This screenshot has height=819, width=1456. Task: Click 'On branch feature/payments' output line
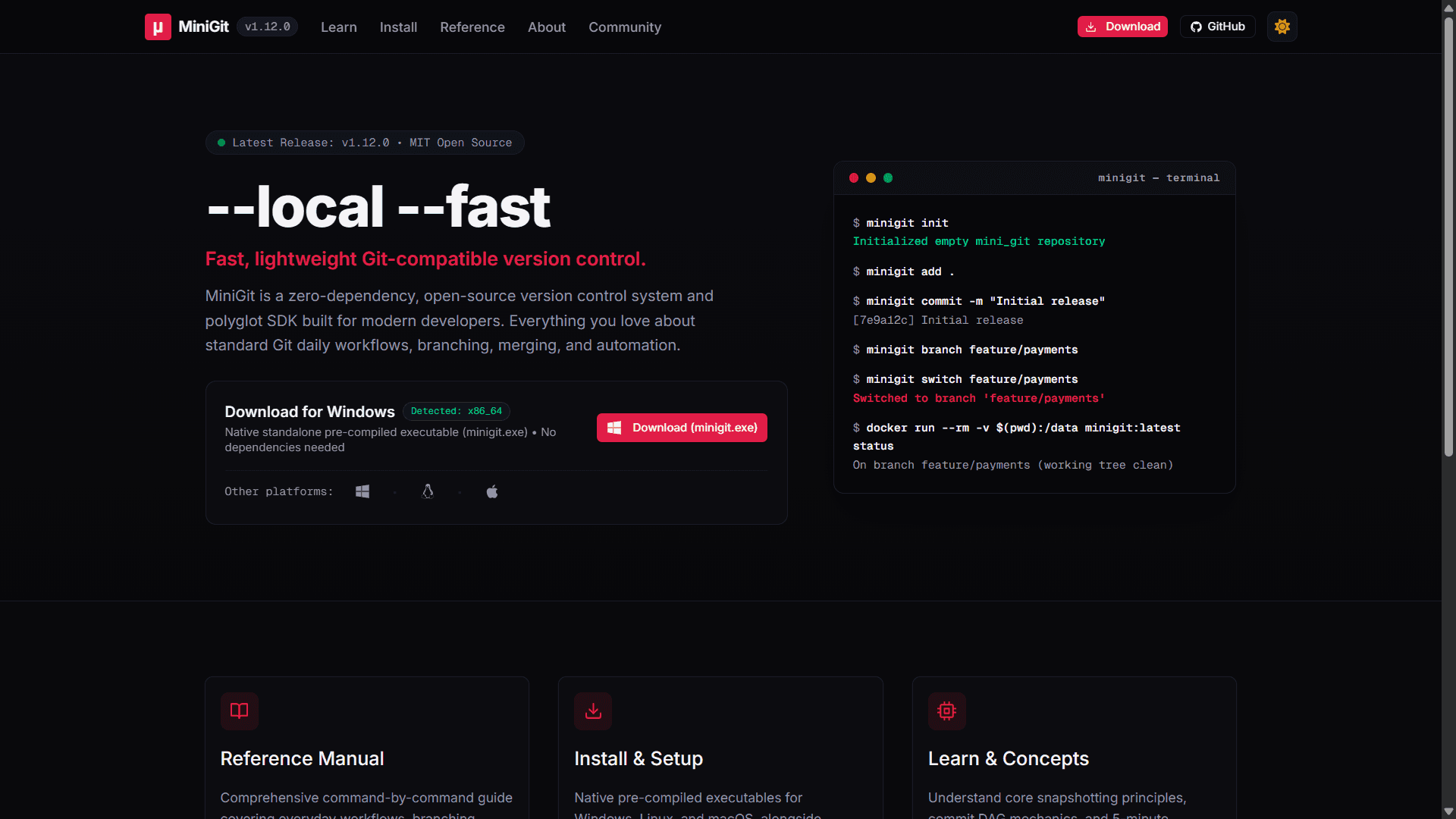[x=1013, y=465]
